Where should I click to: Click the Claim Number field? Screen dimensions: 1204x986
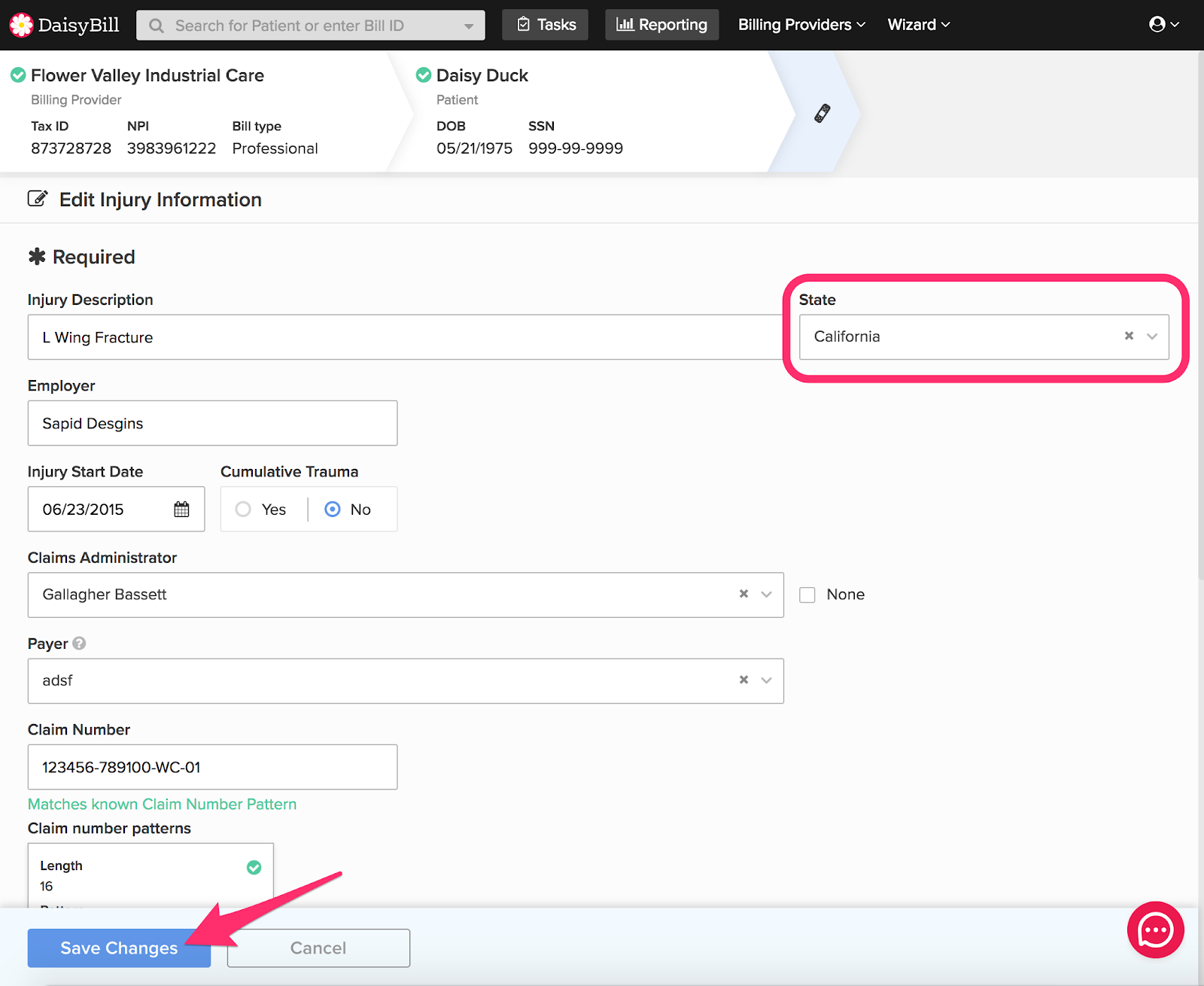(x=212, y=767)
